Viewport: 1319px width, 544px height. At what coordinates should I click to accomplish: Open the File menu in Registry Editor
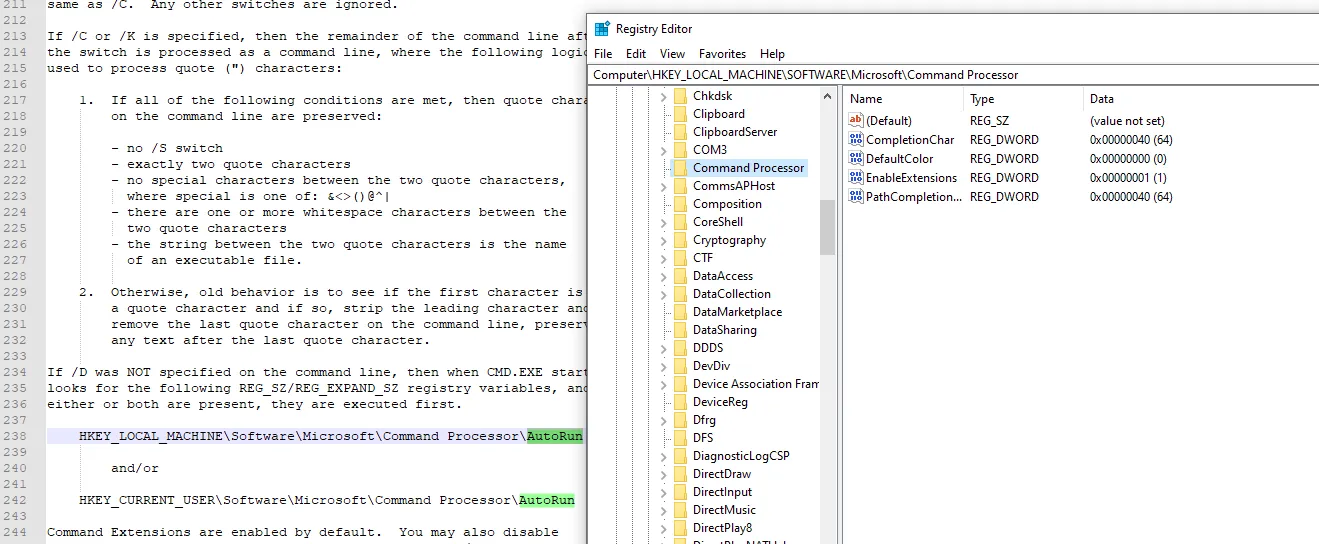[603, 54]
